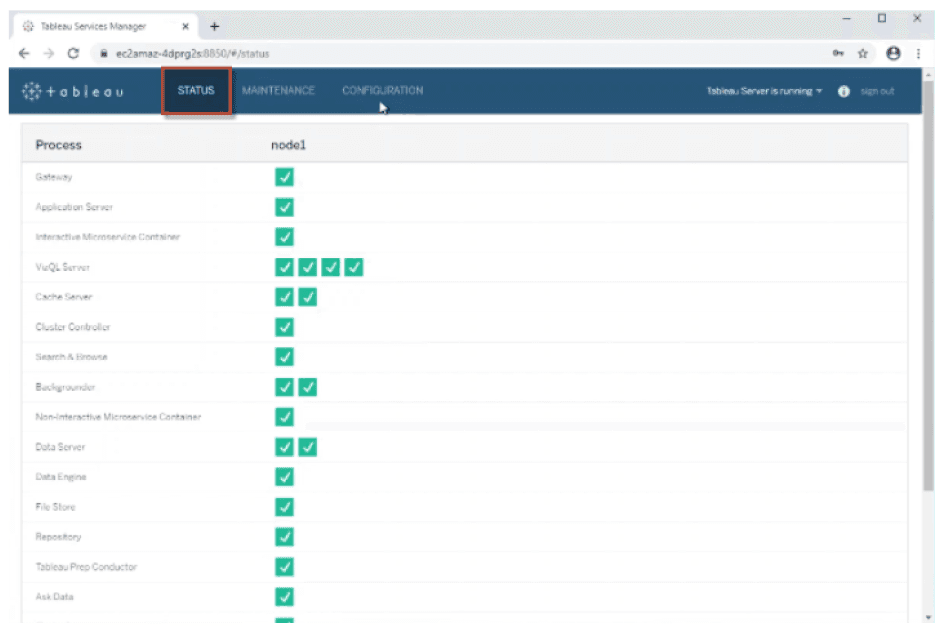Click the browser back arrow
This screenshot has height=637, width=950.
click(x=24, y=53)
